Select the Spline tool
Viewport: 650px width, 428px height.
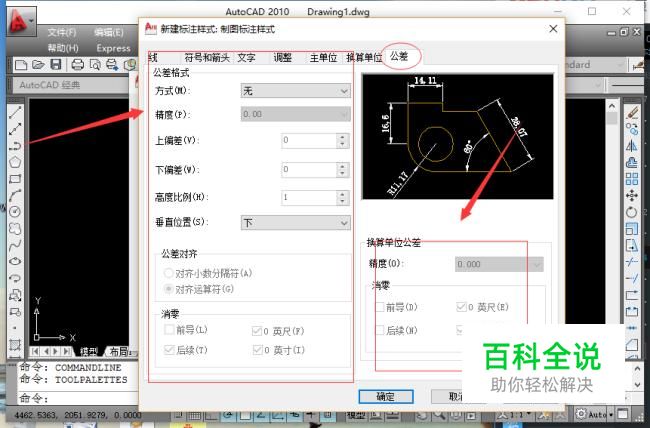pos(15,245)
